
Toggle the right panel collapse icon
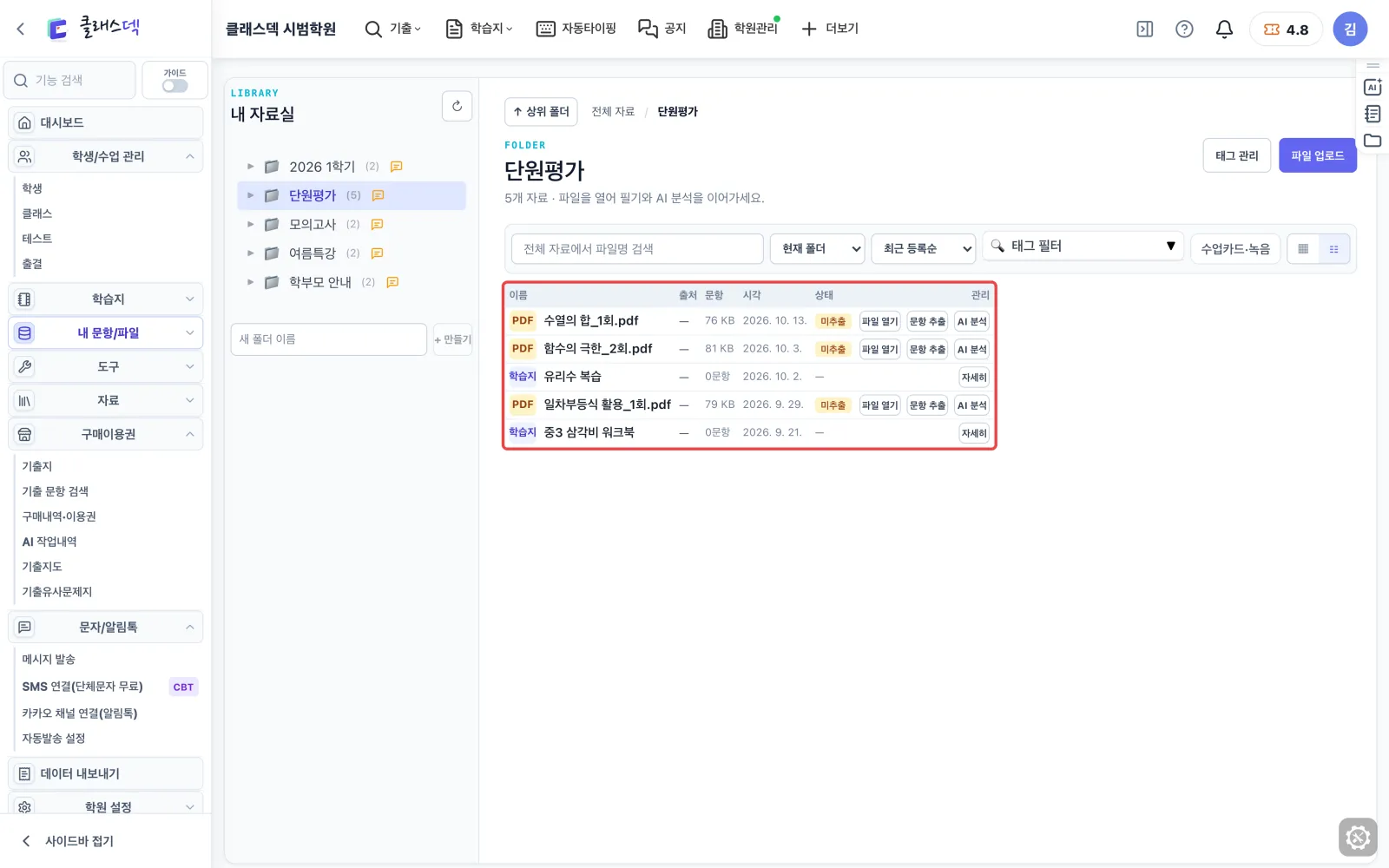[x=1145, y=30]
